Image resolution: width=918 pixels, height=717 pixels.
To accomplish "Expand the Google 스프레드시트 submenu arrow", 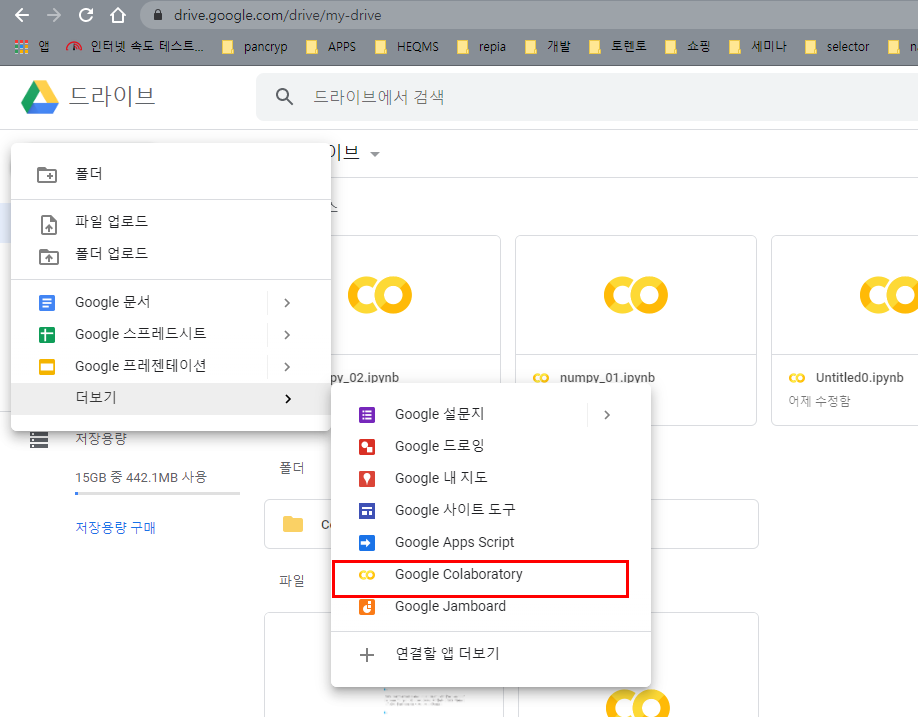I will pos(287,334).
